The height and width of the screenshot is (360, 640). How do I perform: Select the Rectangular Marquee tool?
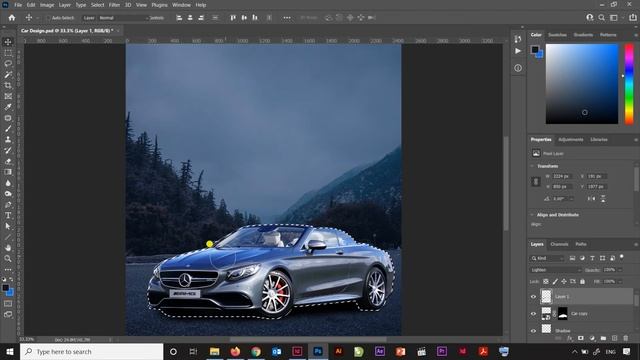pyautogui.click(x=8, y=53)
